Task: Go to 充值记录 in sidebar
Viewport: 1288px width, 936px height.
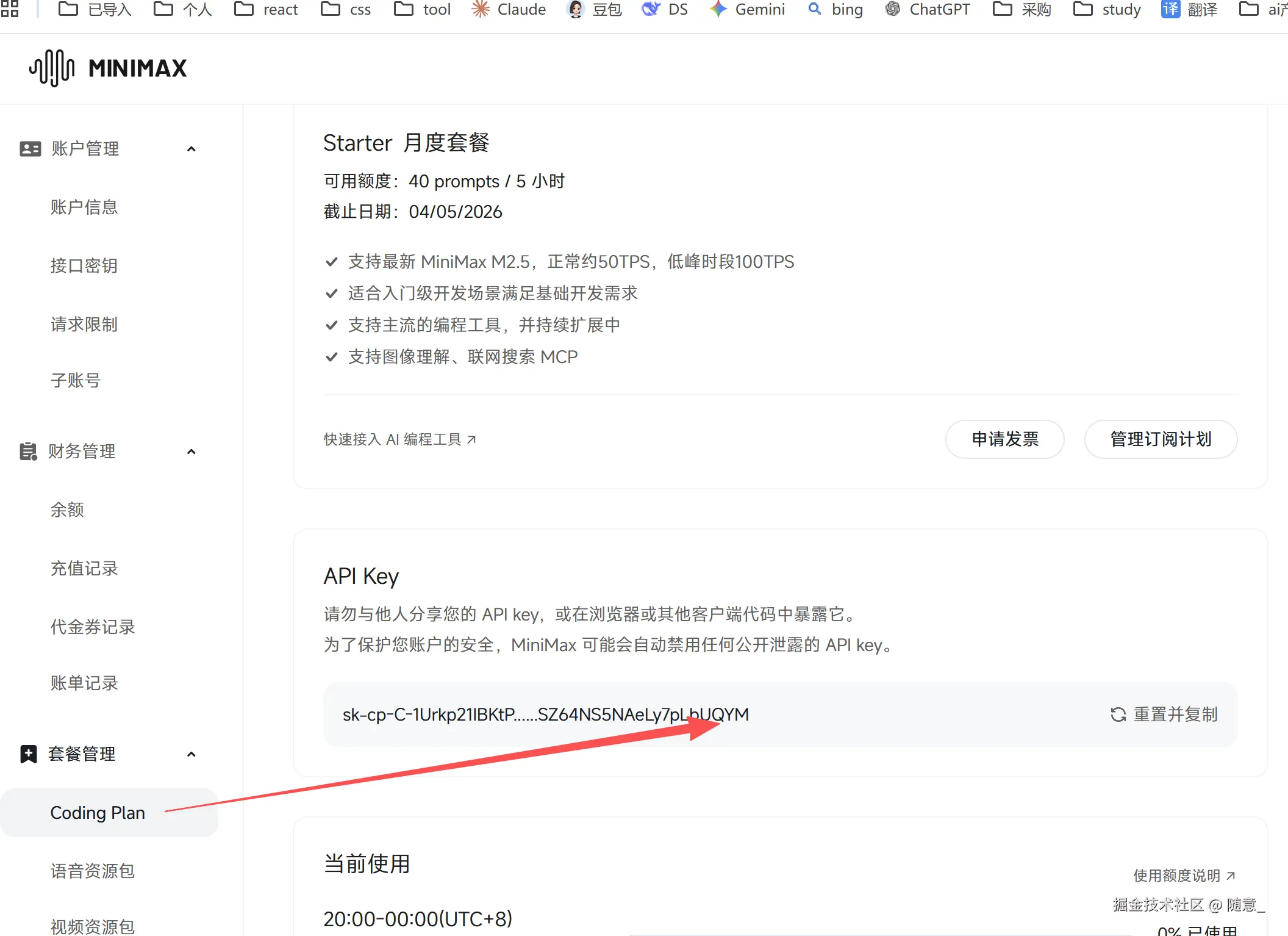Action: point(84,569)
